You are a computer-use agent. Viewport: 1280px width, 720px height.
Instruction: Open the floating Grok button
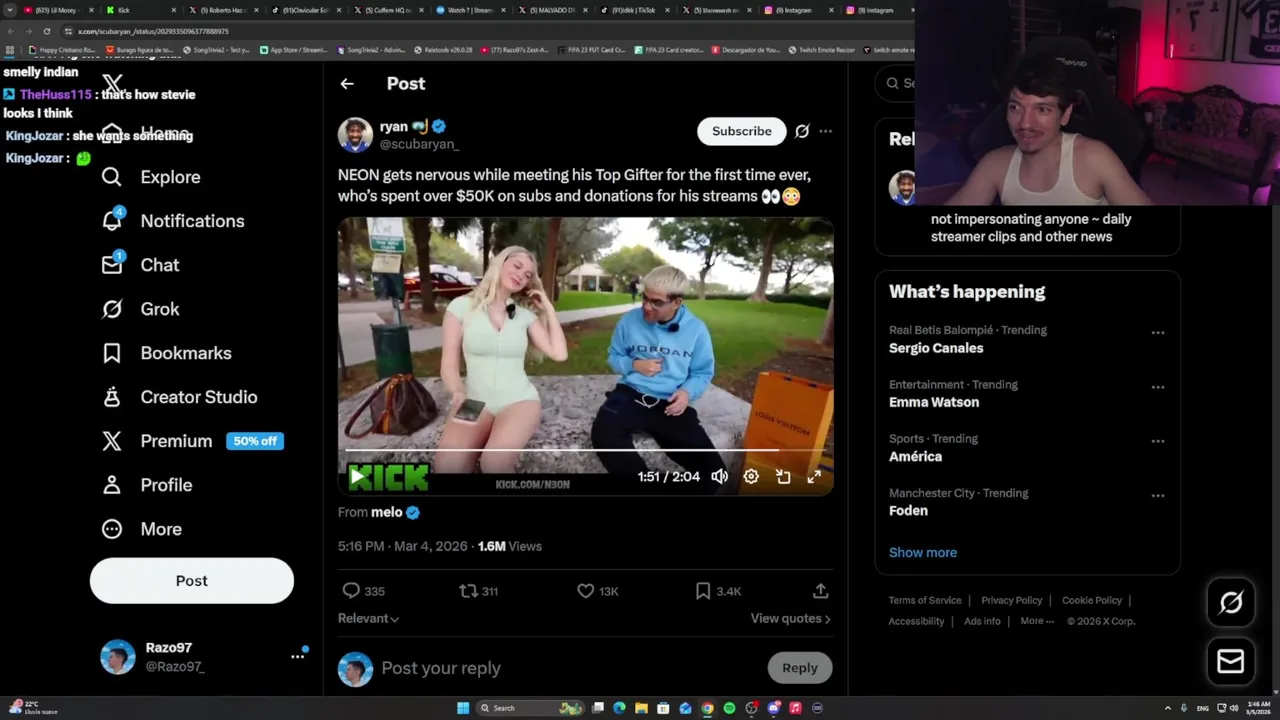pyautogui.click(x=1231, y=602)
